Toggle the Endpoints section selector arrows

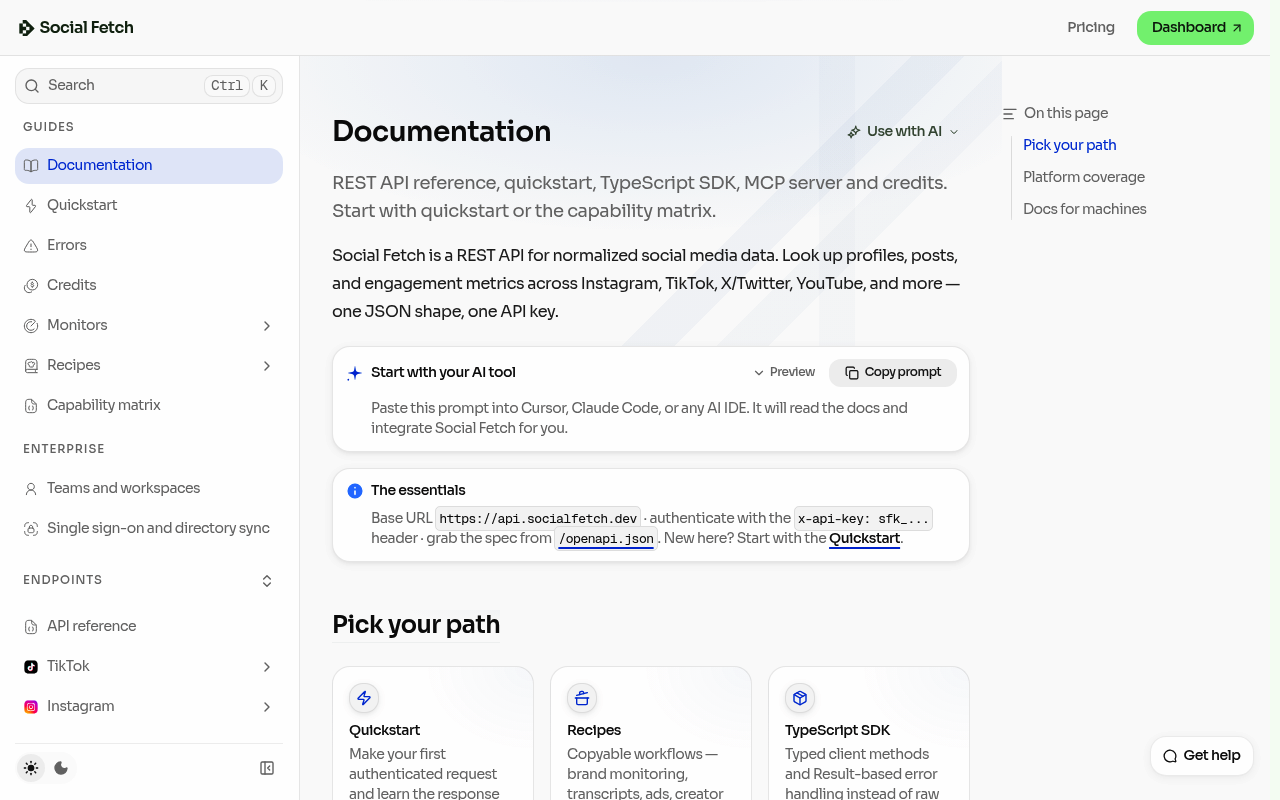[x=267, y=581]
